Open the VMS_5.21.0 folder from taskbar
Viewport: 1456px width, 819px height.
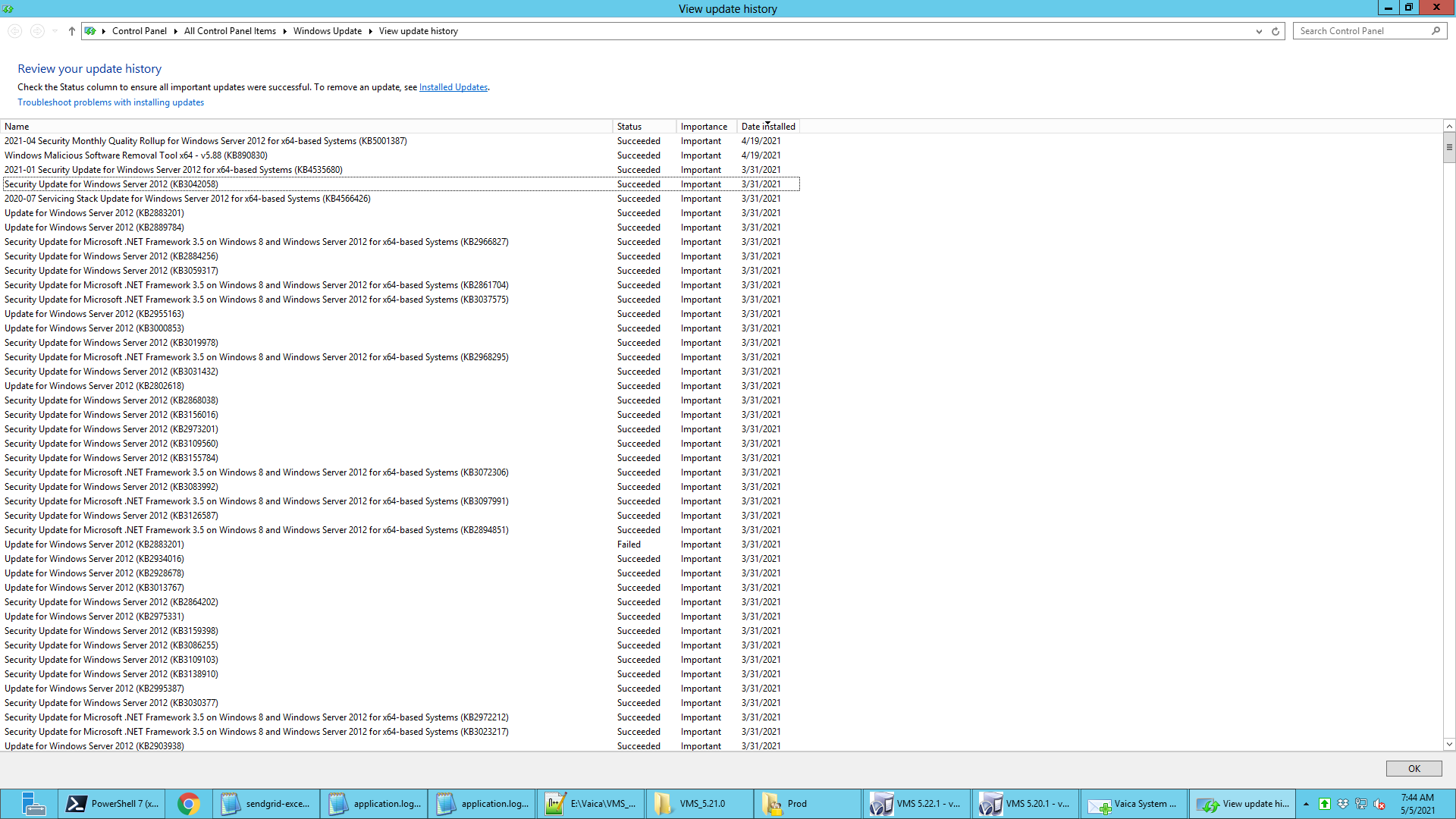(x=699, y=803)
